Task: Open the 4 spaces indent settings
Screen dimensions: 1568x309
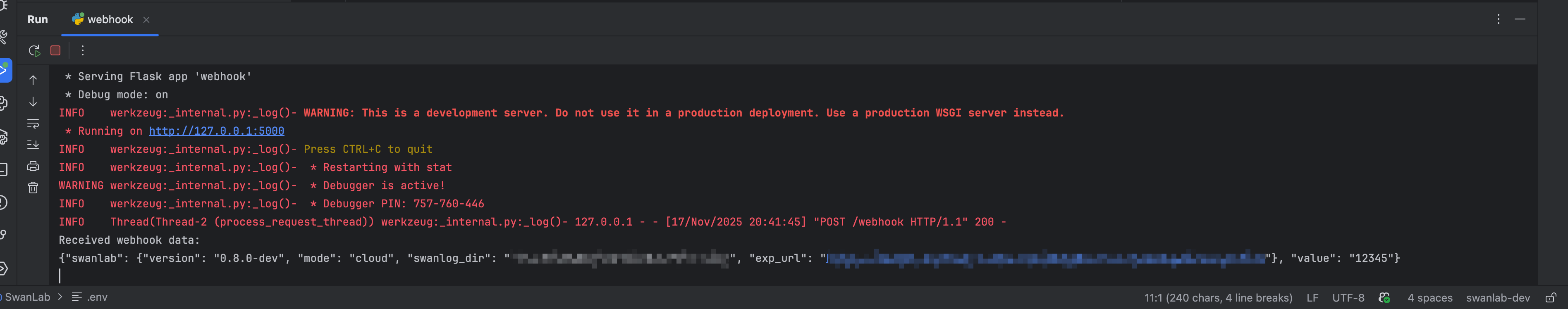Action: click(1429, 297)
